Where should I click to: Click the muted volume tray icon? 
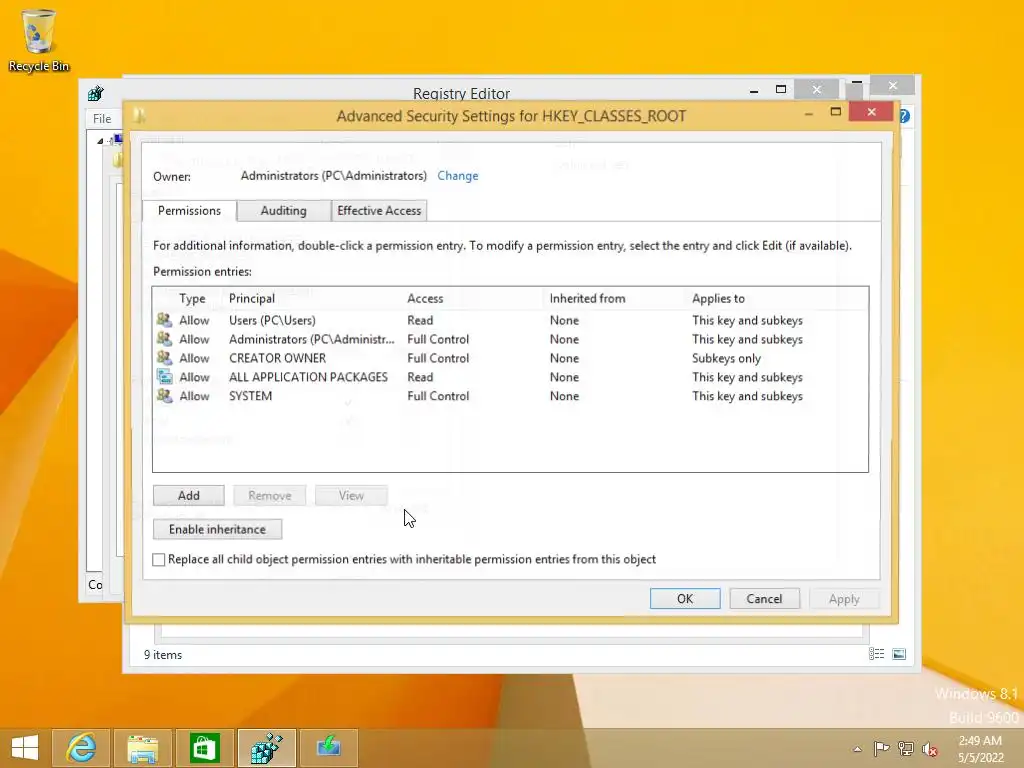pyautogui.click(x=930, y=749)
